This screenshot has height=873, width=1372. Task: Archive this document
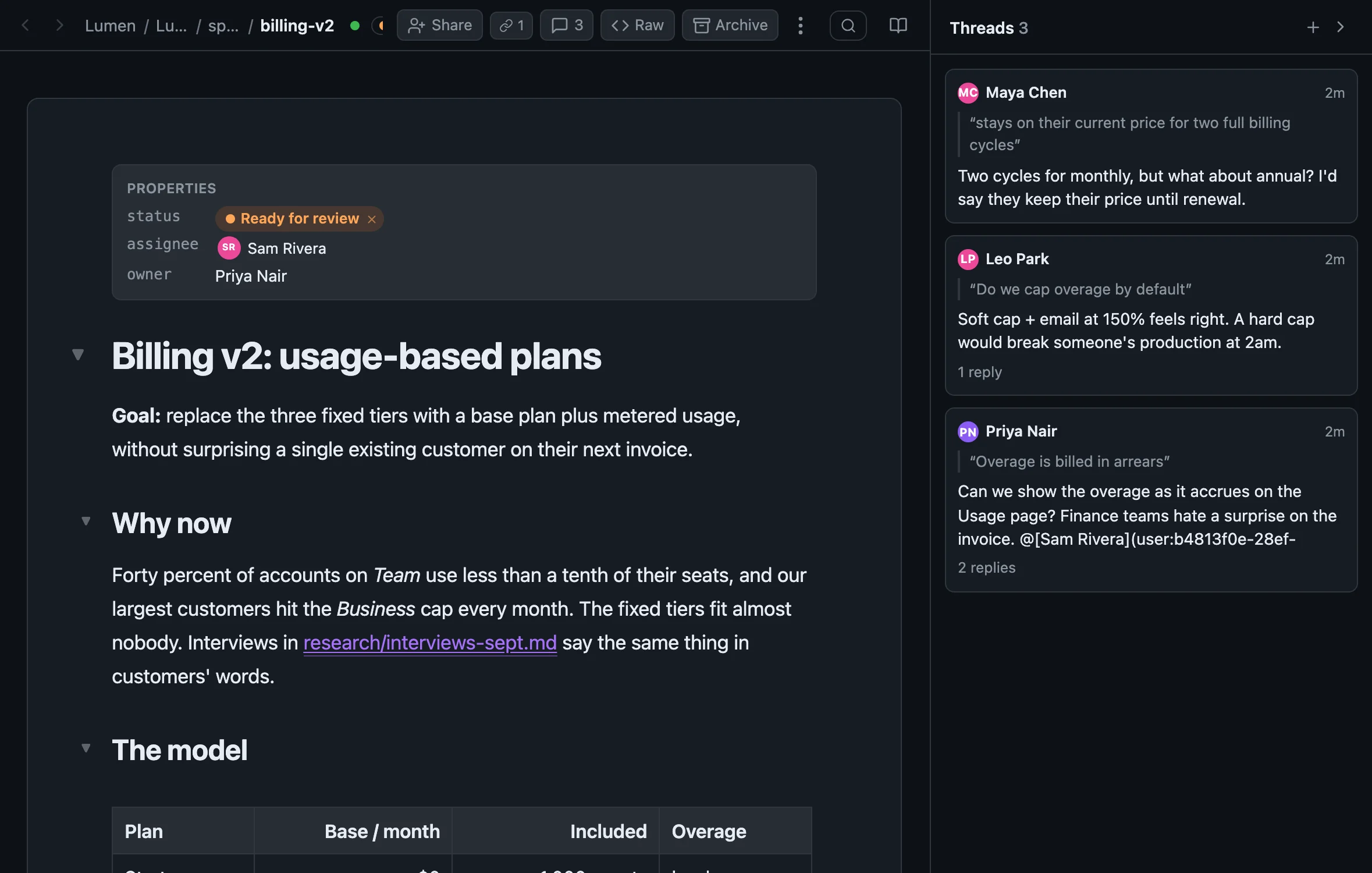[x=730, y=25]
